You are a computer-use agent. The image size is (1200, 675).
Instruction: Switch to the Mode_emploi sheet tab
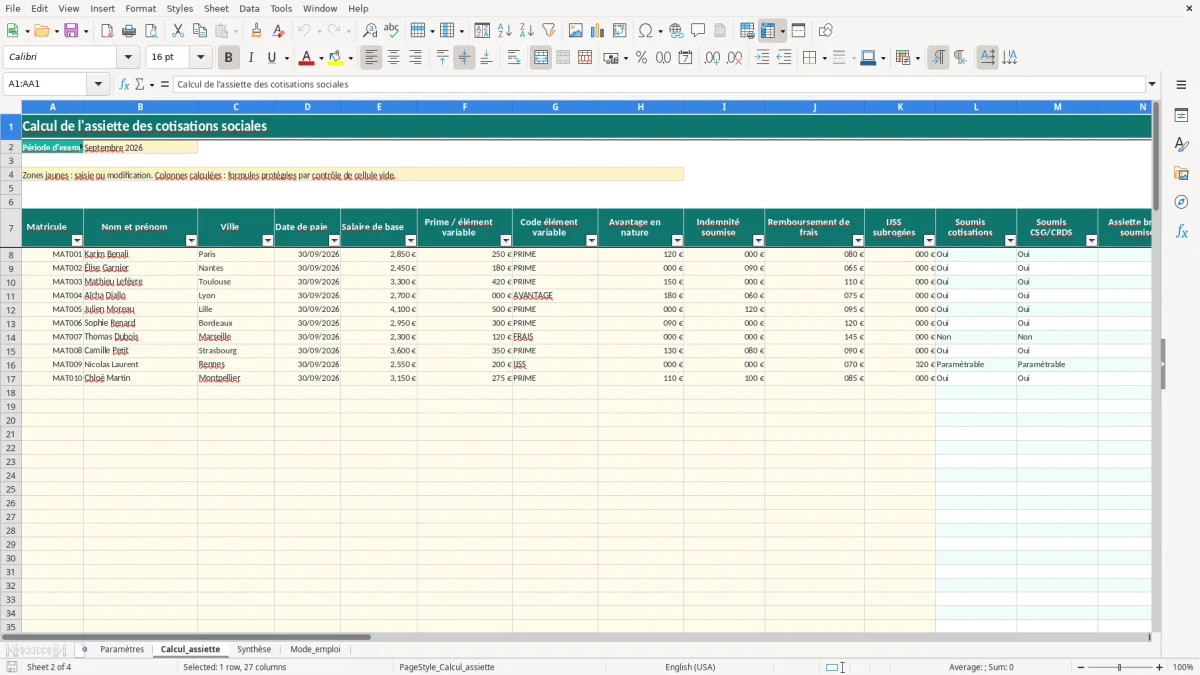[x=315, y=650]
